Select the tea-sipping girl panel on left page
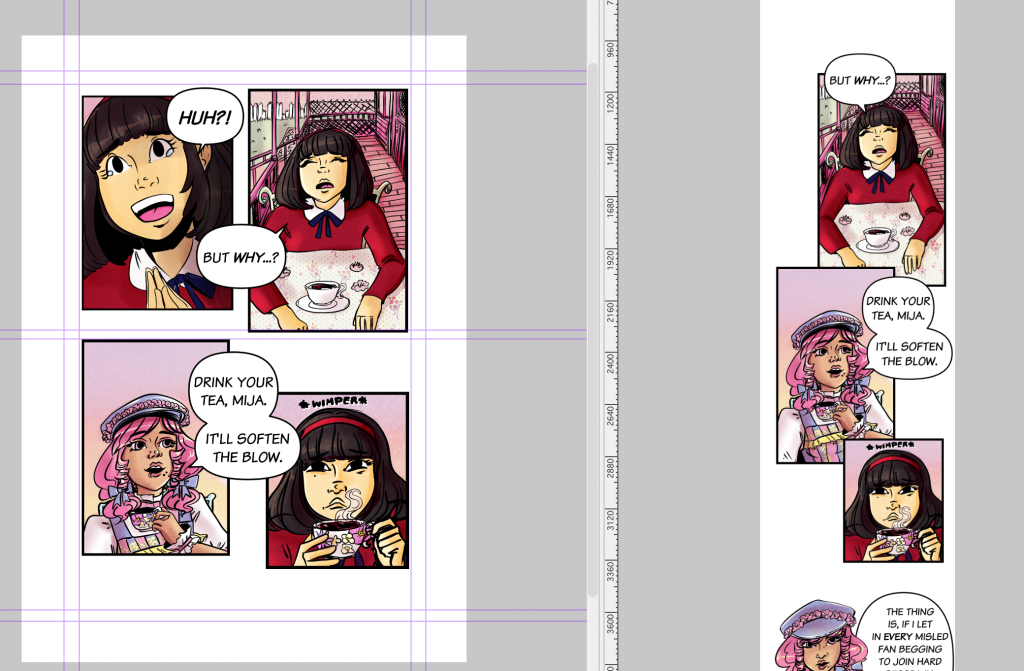Screen dimensions: 1024x671 [x=338, y=480]
